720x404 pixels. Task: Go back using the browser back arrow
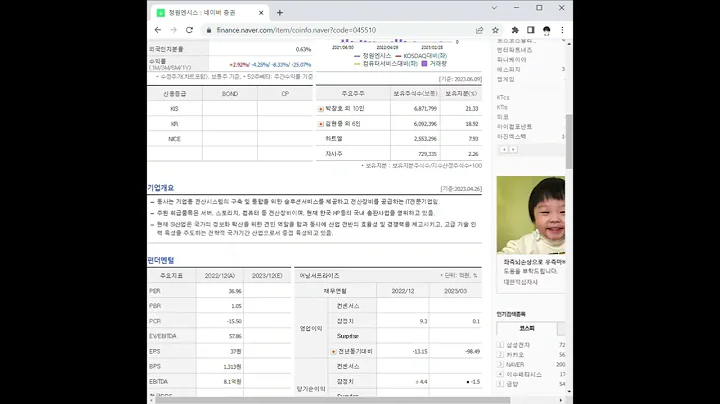pos(158,30)
